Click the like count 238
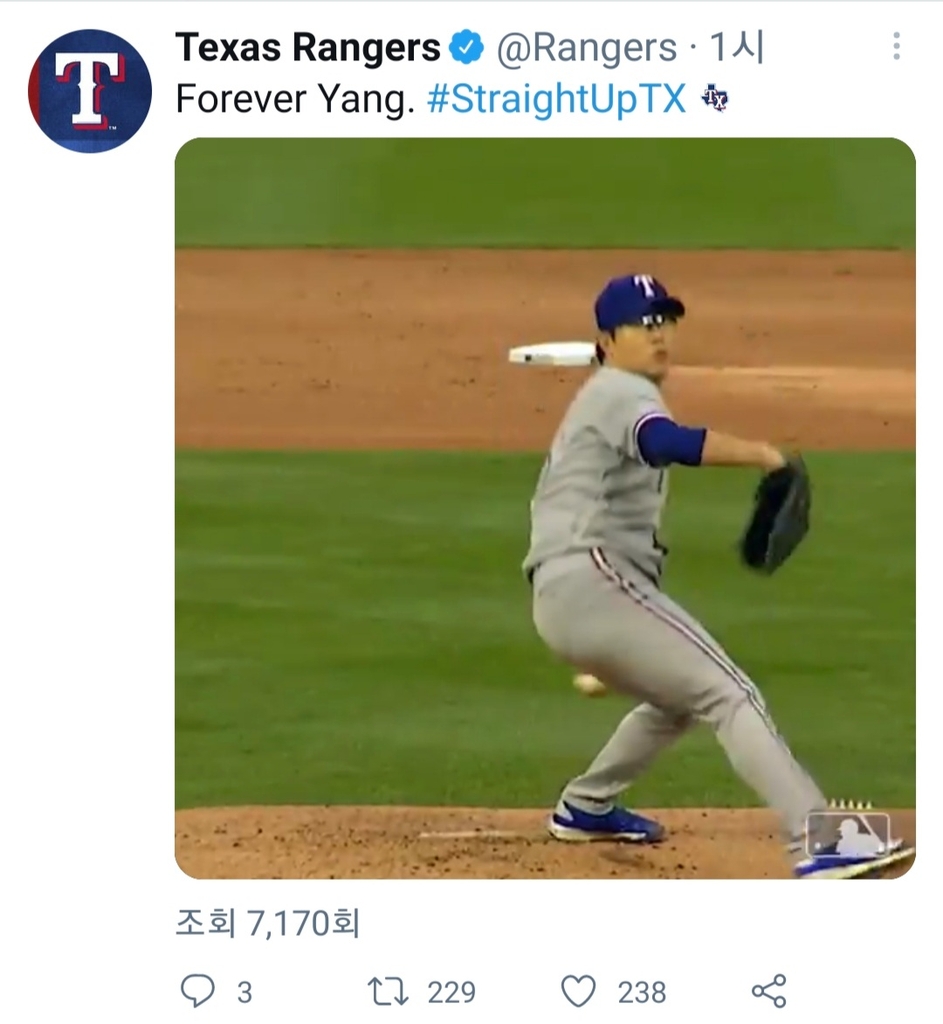Image resolution: width=943 pixels, height=1024 pixels. click(642, 992)
